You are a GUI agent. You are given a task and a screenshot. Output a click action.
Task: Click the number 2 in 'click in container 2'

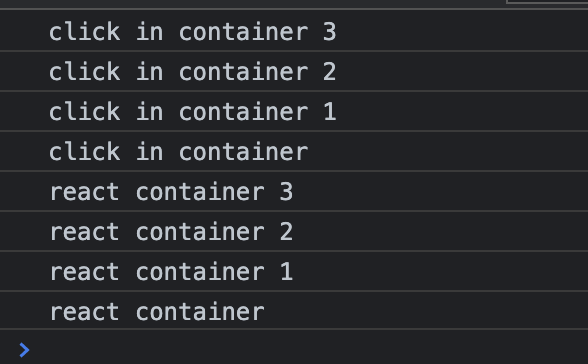329,72
